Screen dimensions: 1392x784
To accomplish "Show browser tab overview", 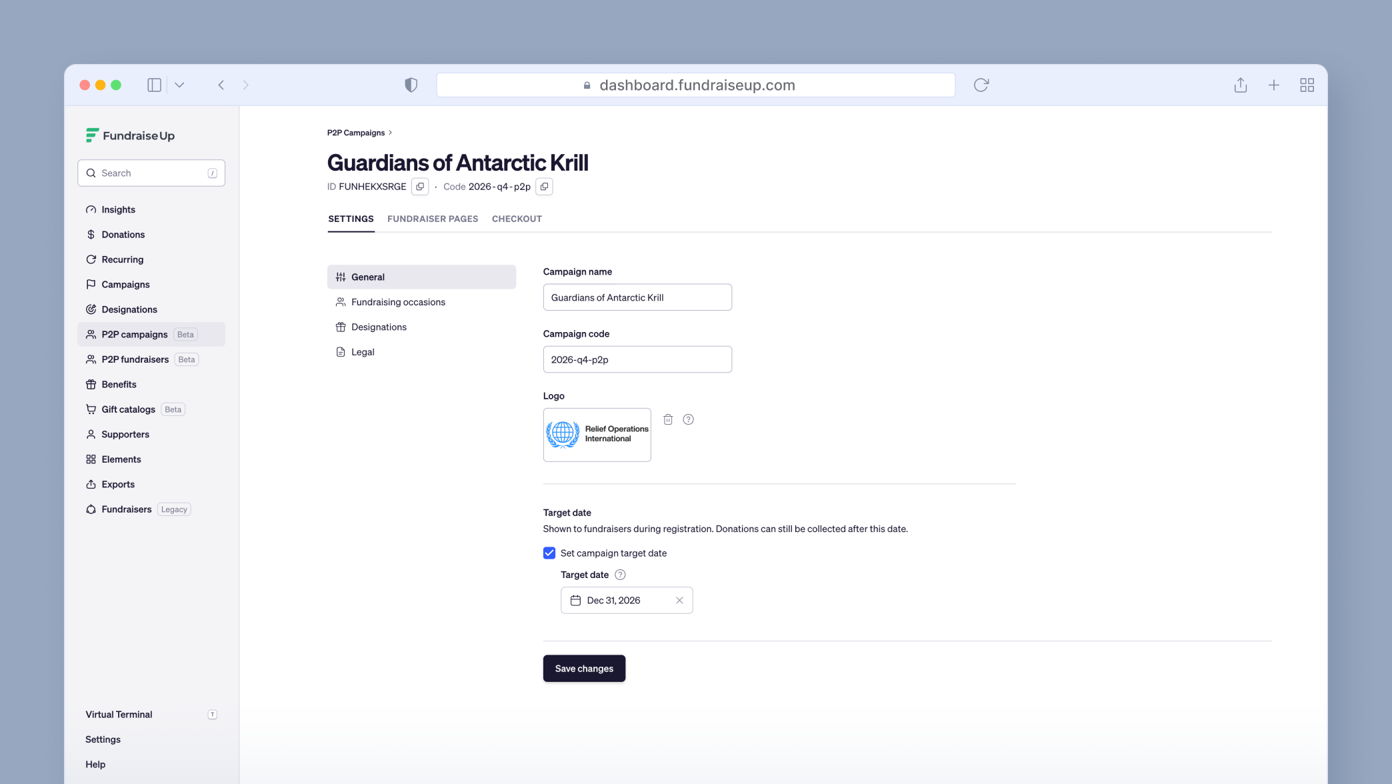I will pos(1307,85).
